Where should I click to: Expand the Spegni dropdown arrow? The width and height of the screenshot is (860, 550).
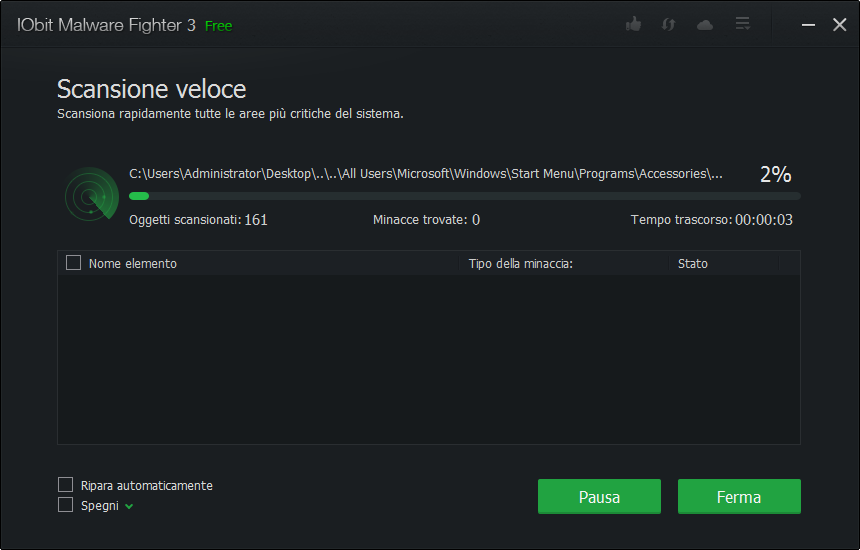coord(129,506)
